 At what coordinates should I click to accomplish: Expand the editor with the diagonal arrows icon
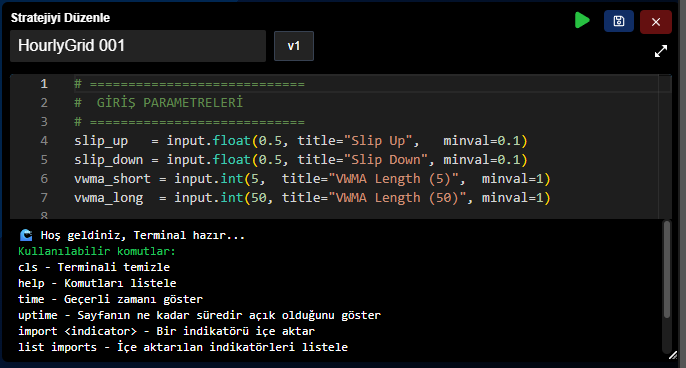pyautogui.click(x=661, y=51)
